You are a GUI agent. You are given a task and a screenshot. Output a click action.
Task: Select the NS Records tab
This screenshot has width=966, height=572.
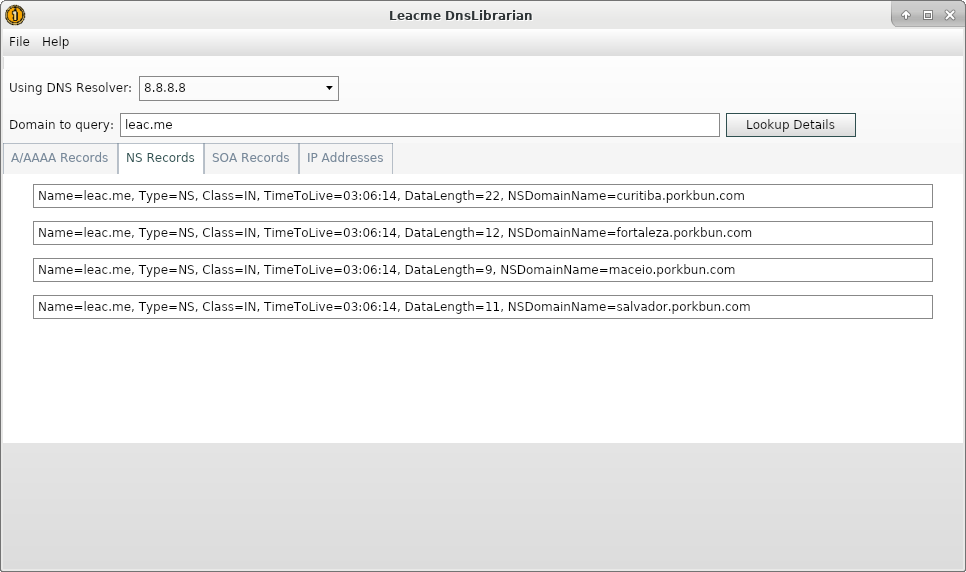(x=160, y=158)
